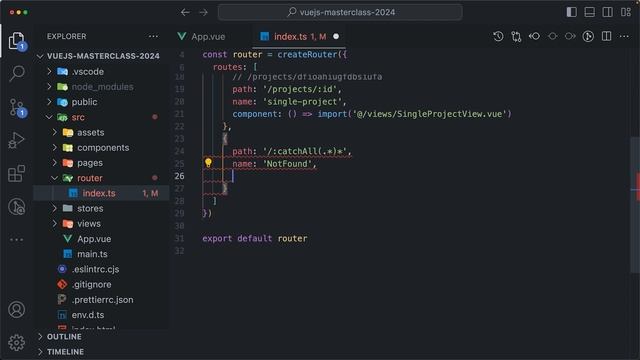Expand the node_modules folder
This screenshot has height=360, width=640.
pos(101,87)
